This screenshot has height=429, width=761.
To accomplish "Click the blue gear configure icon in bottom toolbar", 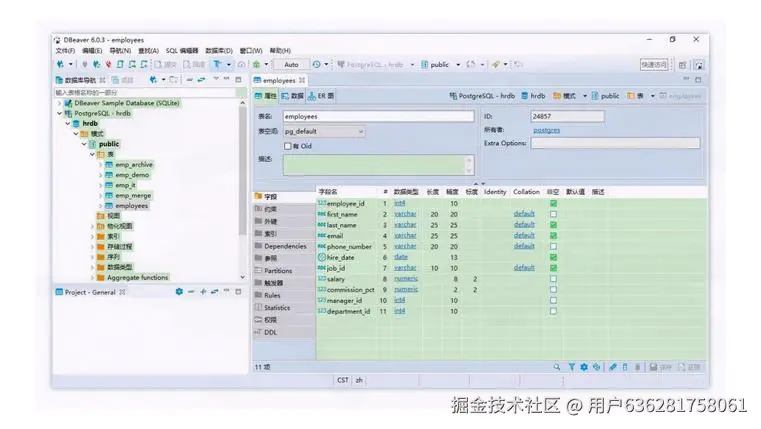I will point(584,367).
